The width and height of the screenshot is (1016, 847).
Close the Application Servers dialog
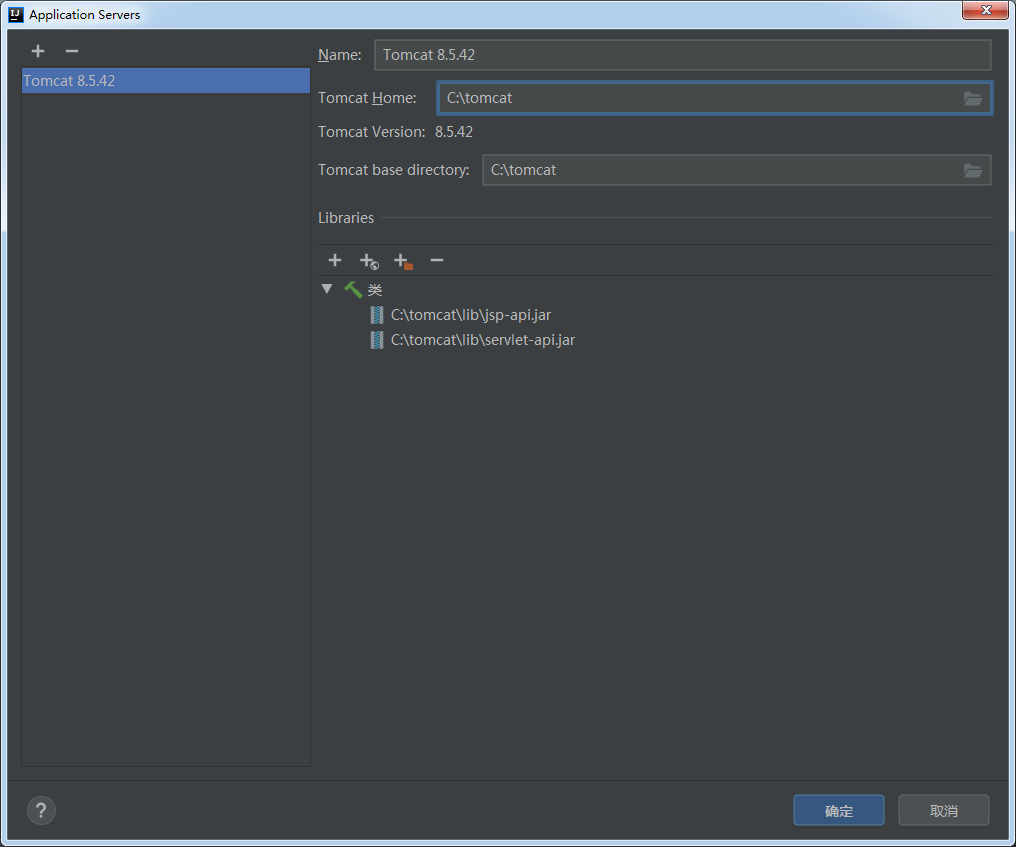[x=986, y=10]
